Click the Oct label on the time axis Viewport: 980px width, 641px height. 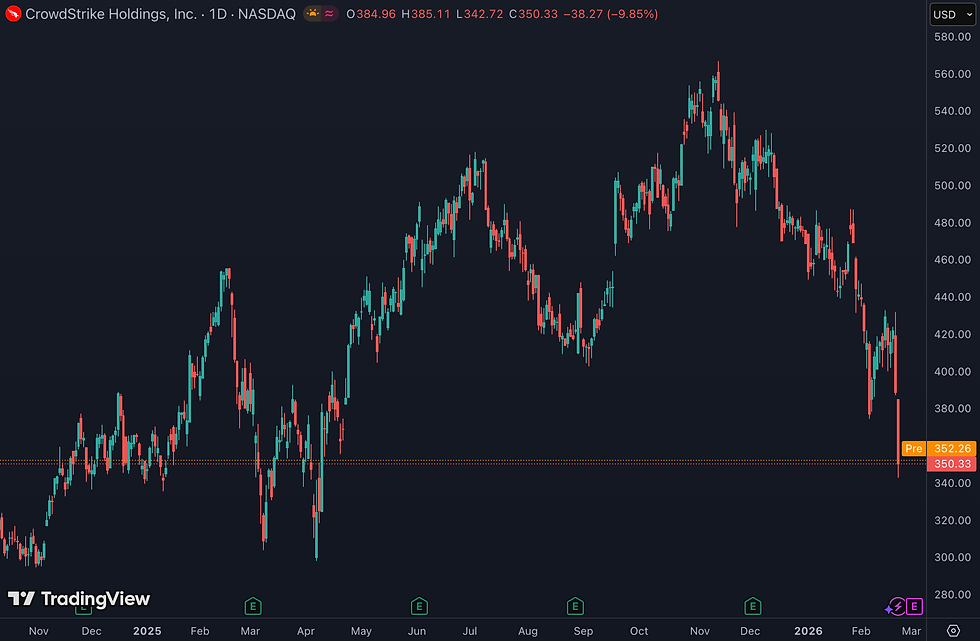[x=639, y=631]
